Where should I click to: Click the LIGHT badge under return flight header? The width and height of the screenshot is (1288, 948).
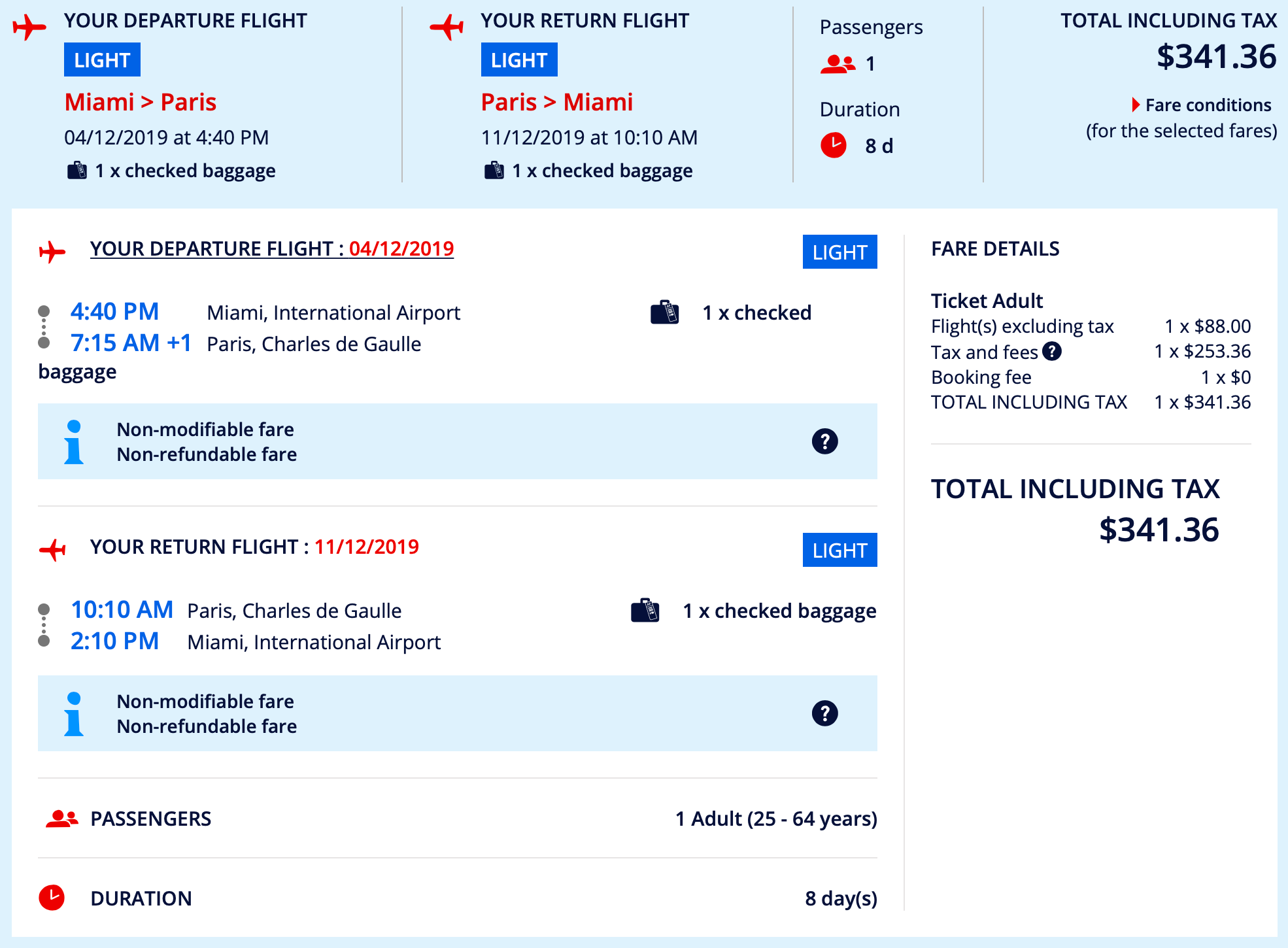[x=519, y=60]
